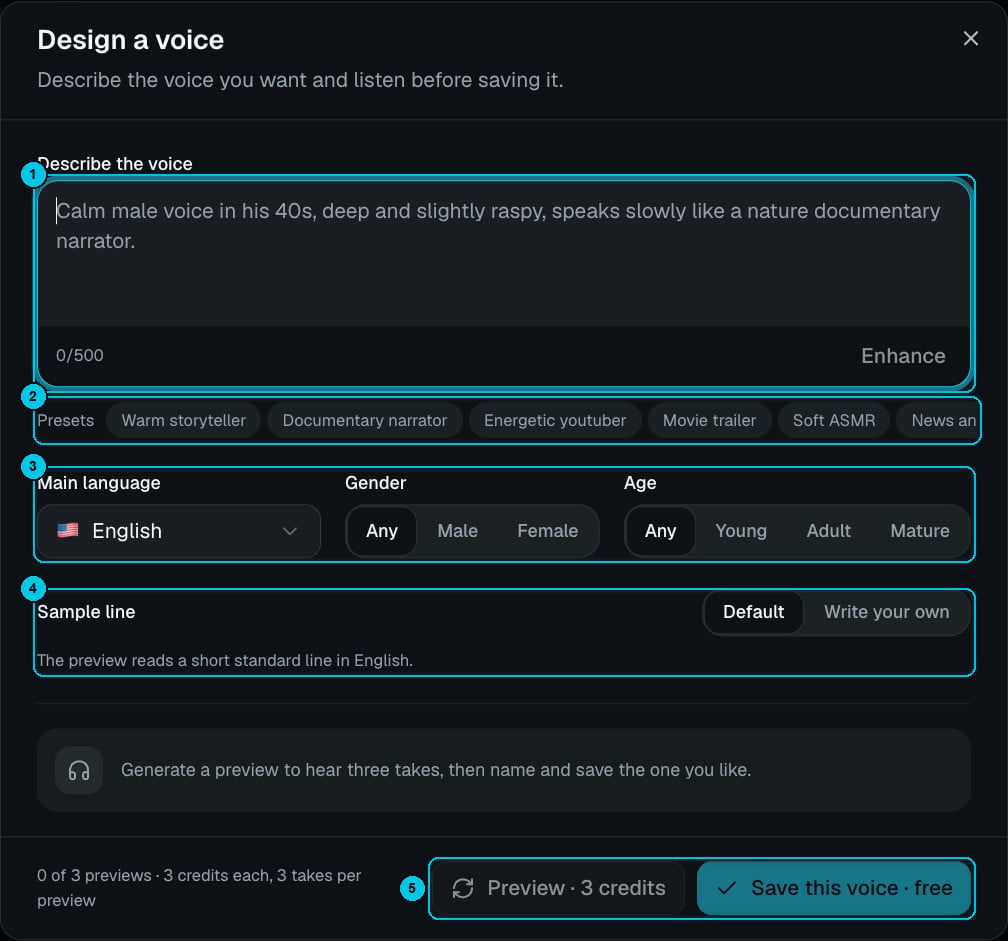Screen dimensions: 1008x941
Task: Choose Adult age option
Action: pyautogui.click(x=829, y=531)
